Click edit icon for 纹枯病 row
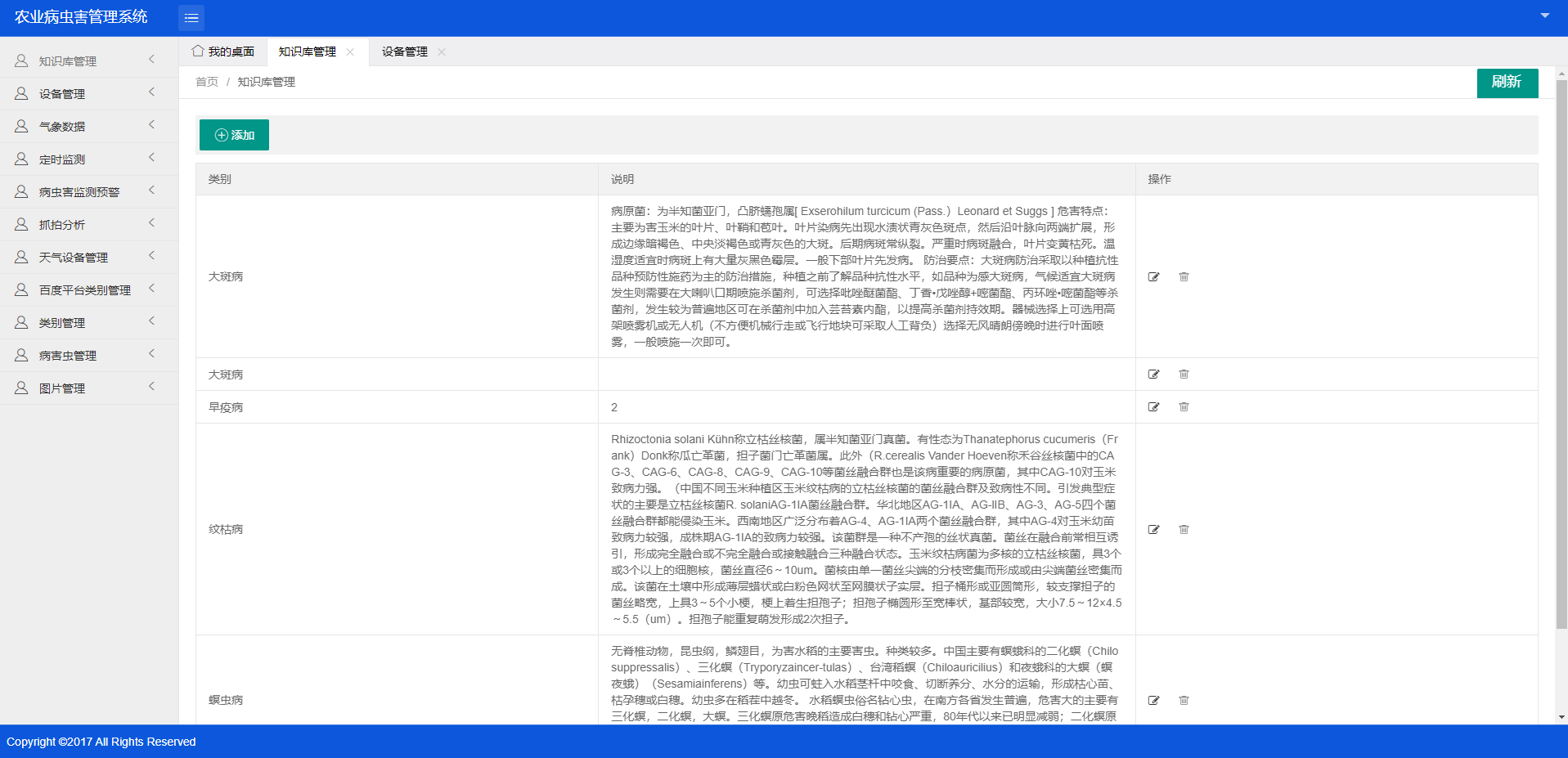Screen dimensions: 1568x758 pos(1153,530)
